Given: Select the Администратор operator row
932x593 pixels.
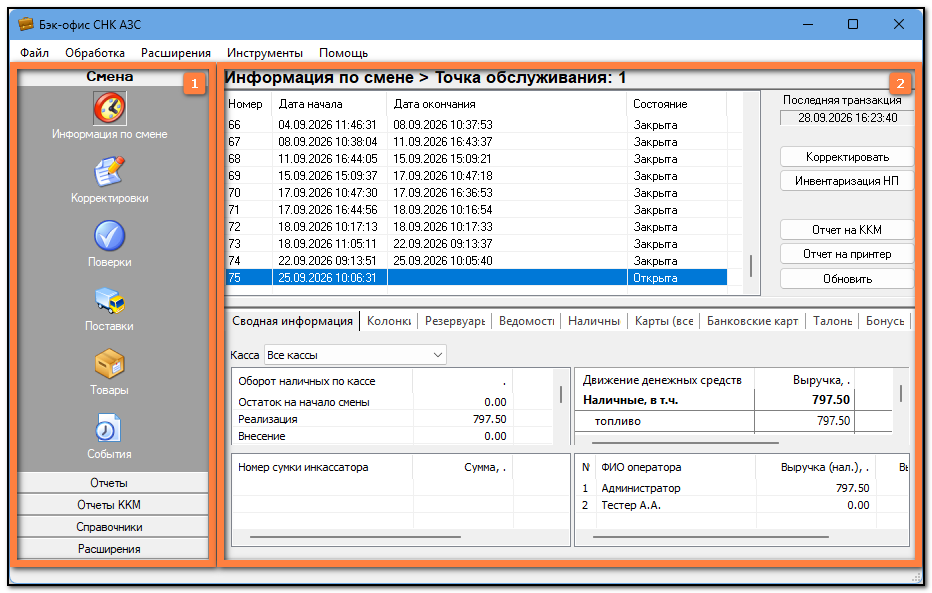Looking at the screenshot, I should point(742,488).
